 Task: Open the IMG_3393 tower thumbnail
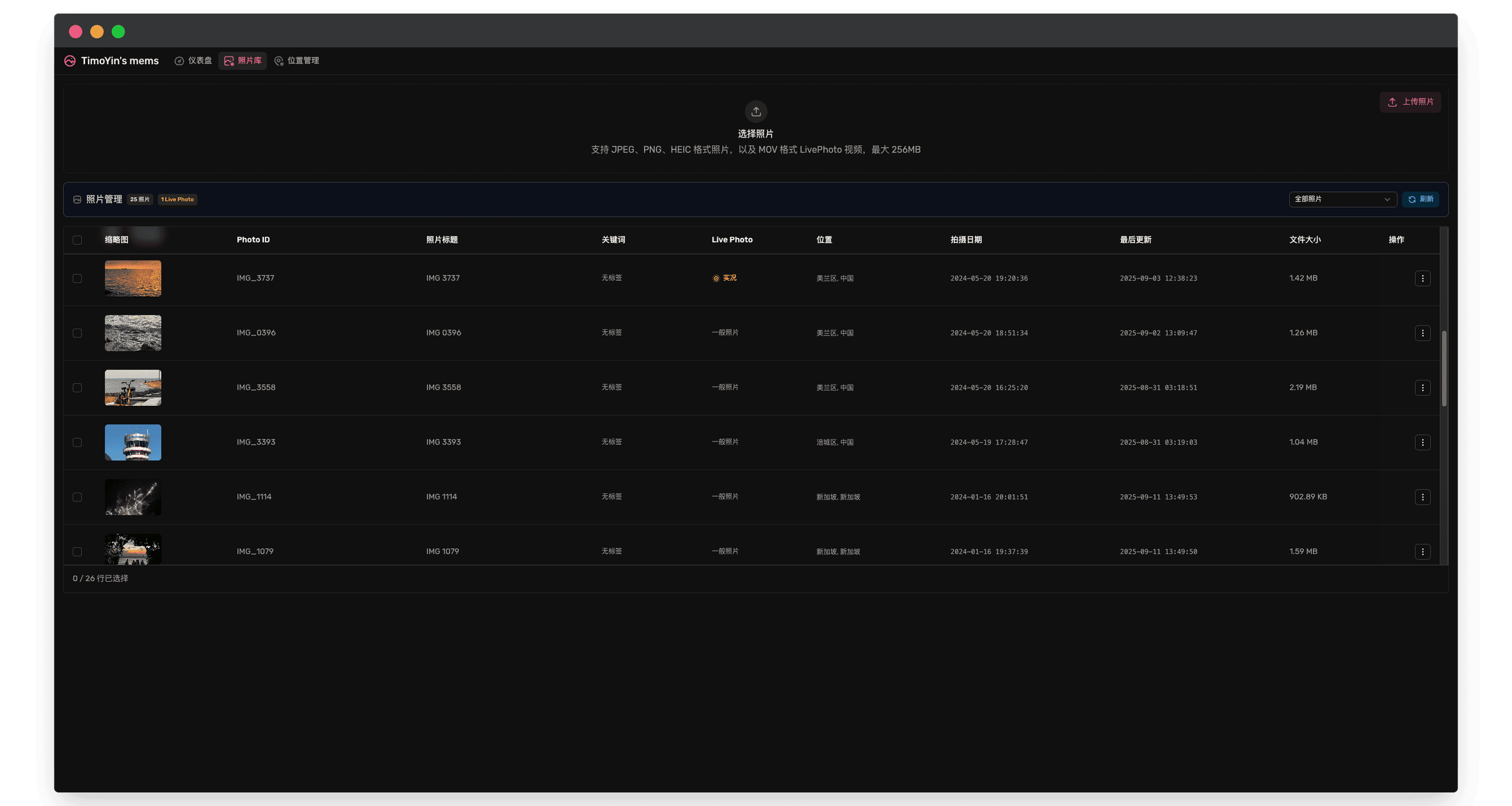click(x=133, y=442)
